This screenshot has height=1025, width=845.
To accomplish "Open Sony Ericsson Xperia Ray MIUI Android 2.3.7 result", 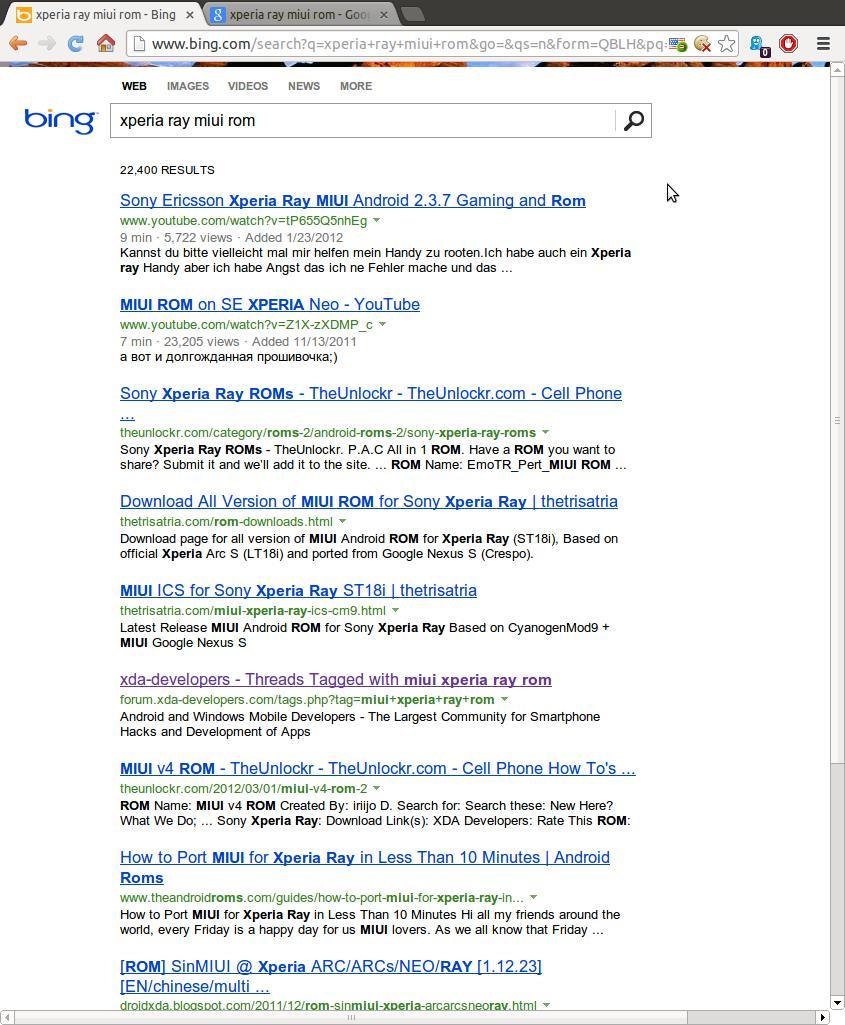I will (x=352, y=200).
